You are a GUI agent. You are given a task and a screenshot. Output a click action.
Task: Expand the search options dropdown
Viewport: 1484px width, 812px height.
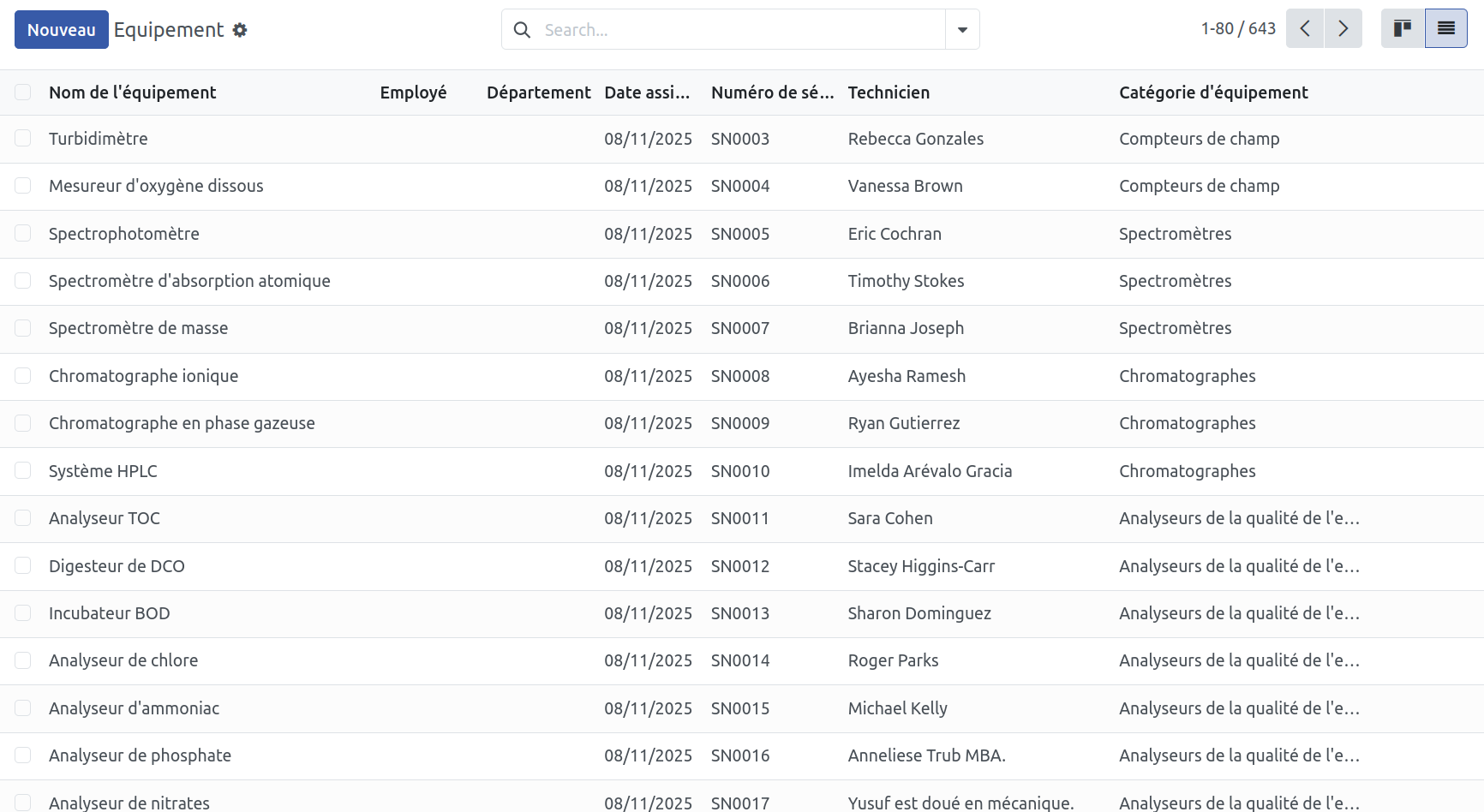(962, 30)
